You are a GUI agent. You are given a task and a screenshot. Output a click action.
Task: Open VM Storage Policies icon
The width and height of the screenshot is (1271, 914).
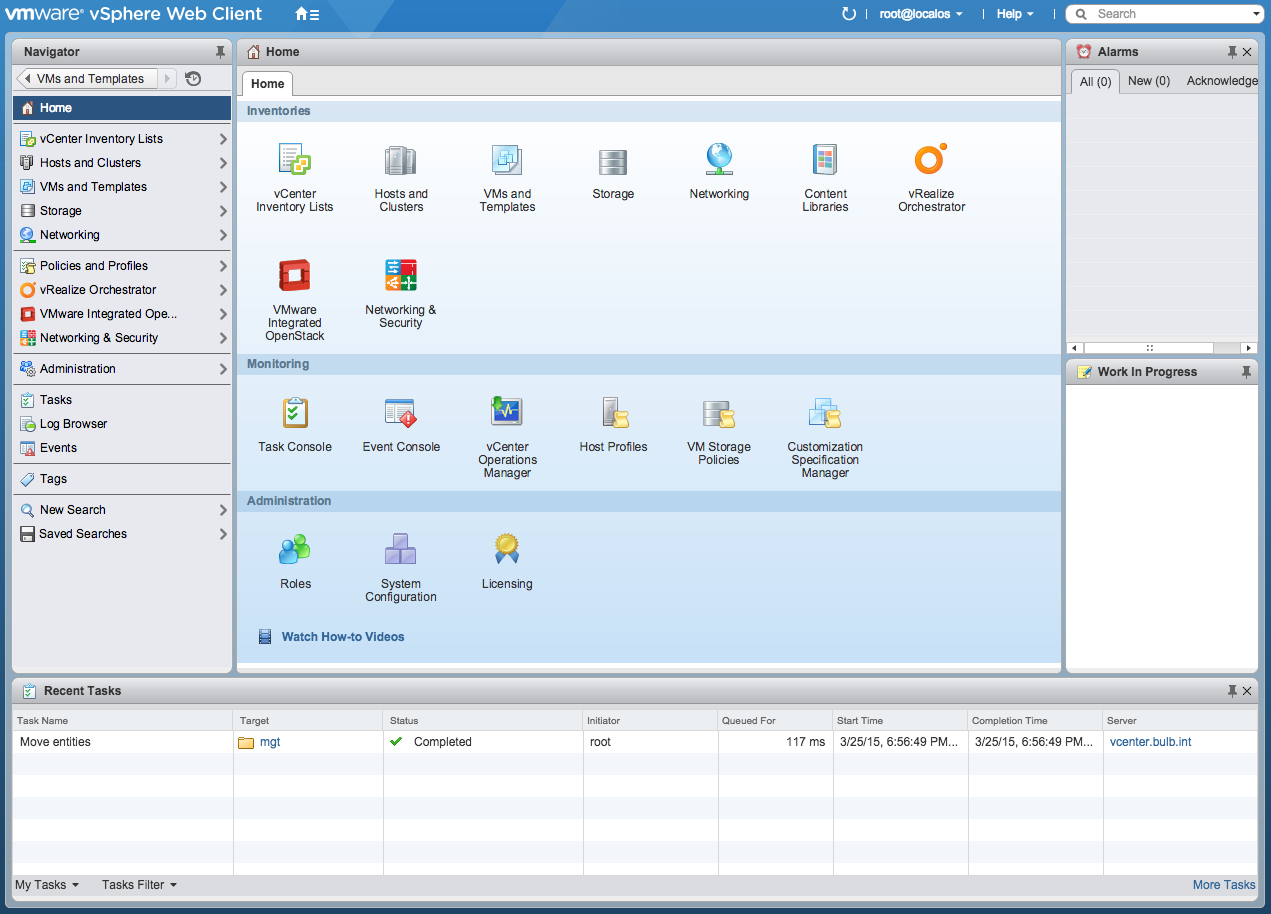[719, 412]
